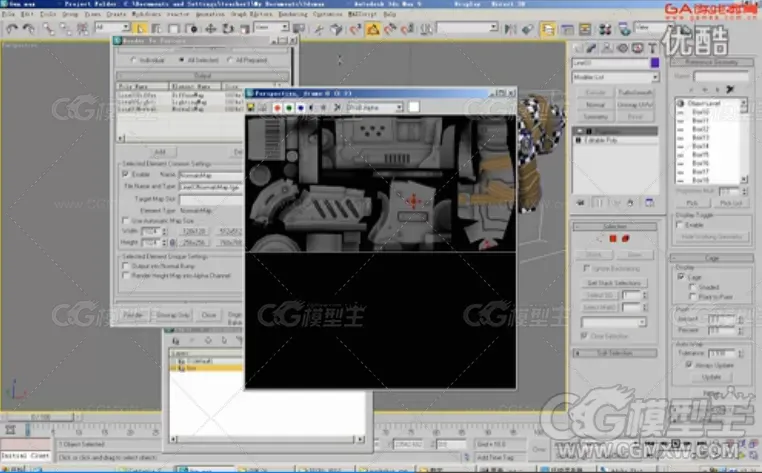Image resolution: width=762 pixels, height=473 pixels.
Task: Switch to the Modify panel tab icon
Action: pyautogui.click(x=591, y=48)
